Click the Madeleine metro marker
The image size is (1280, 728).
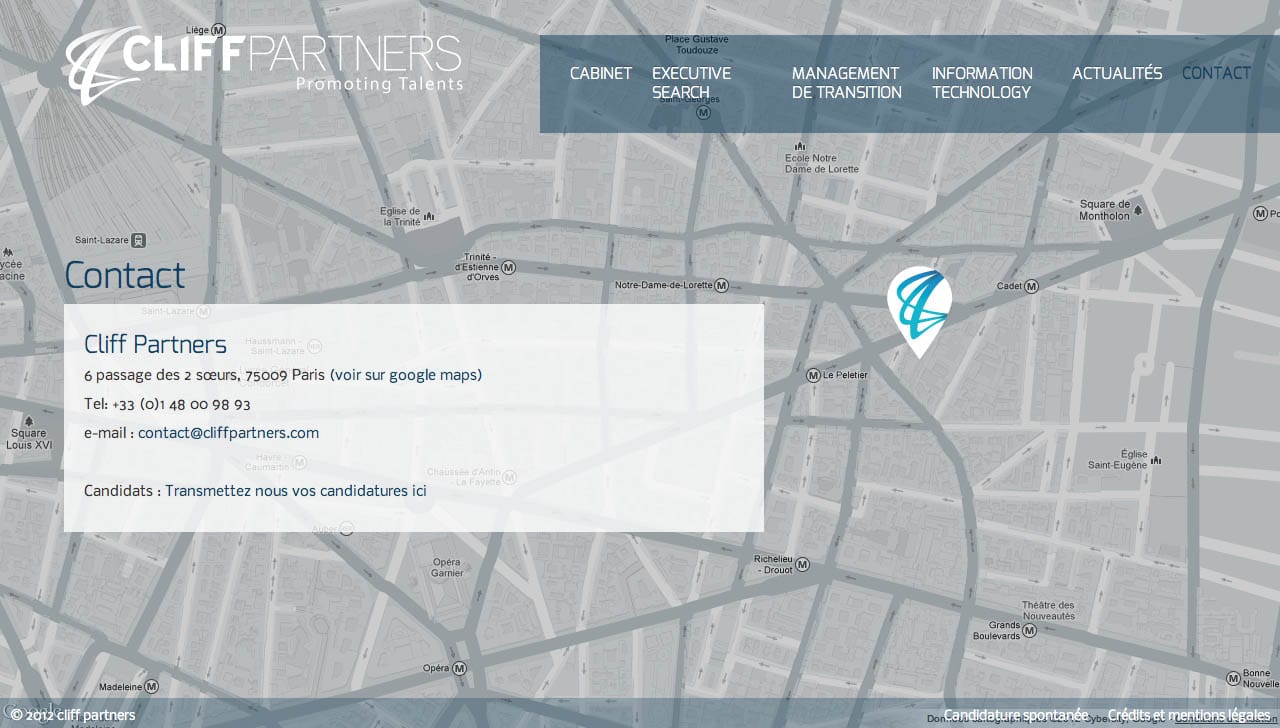coord(151,687)
